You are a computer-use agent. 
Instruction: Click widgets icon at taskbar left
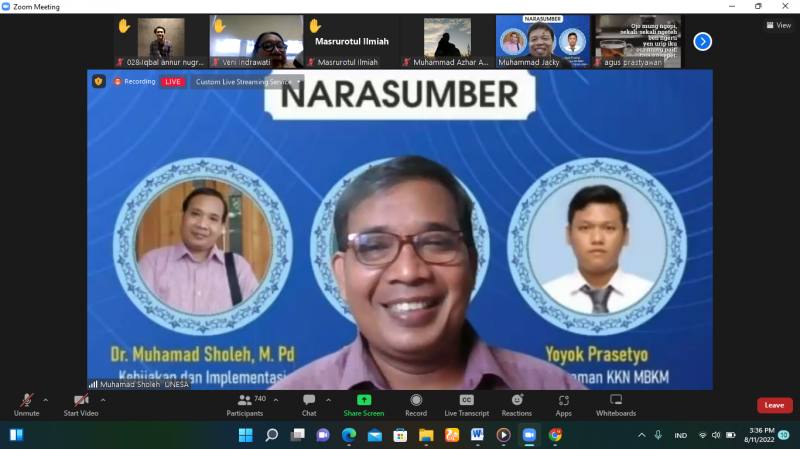16,435
